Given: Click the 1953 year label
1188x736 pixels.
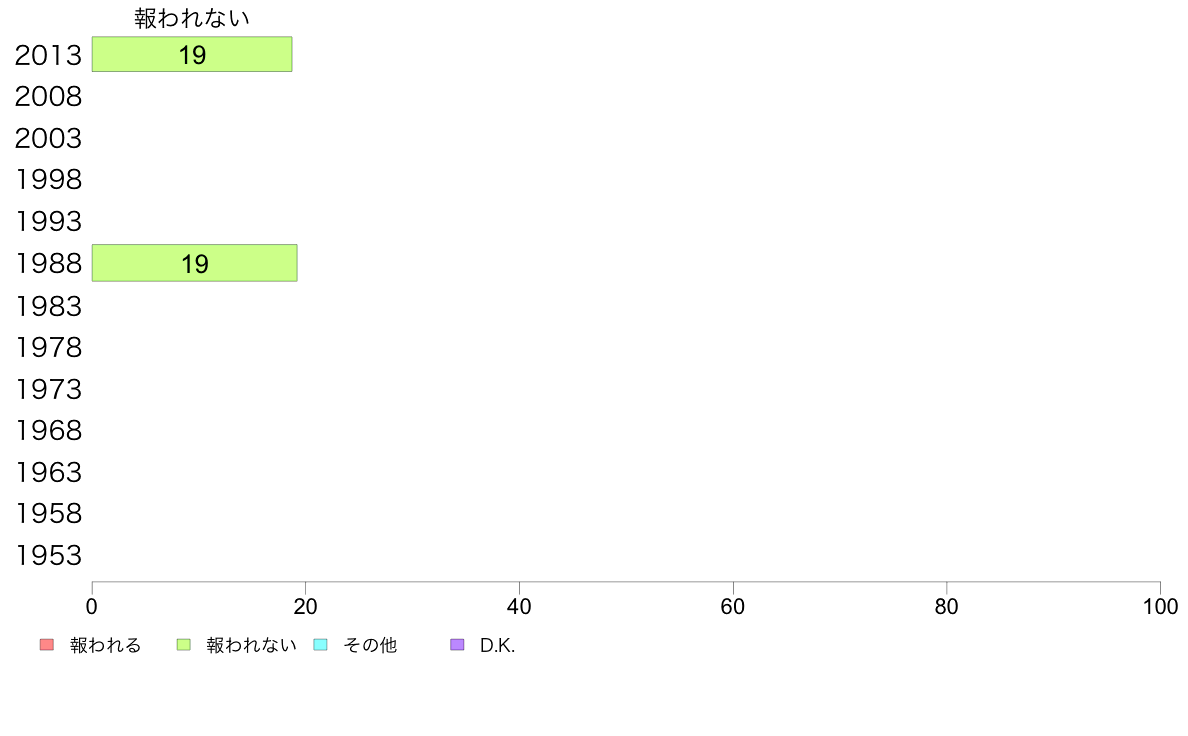Looking at the screenshot, I should pyautogui.click(x=48, y=556).
